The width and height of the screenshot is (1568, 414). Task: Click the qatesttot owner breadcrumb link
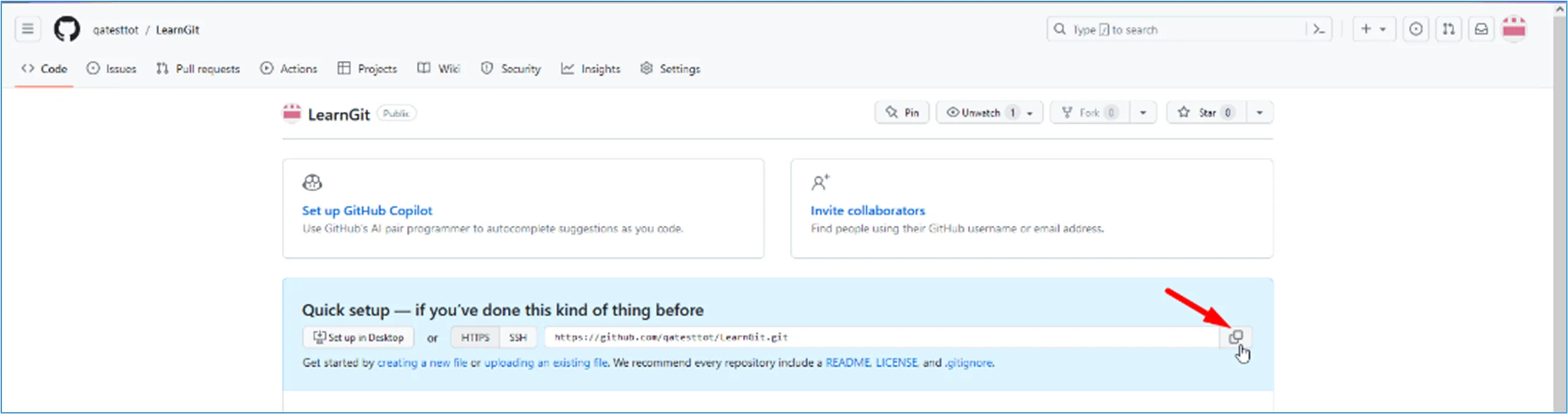pos(115,30)
